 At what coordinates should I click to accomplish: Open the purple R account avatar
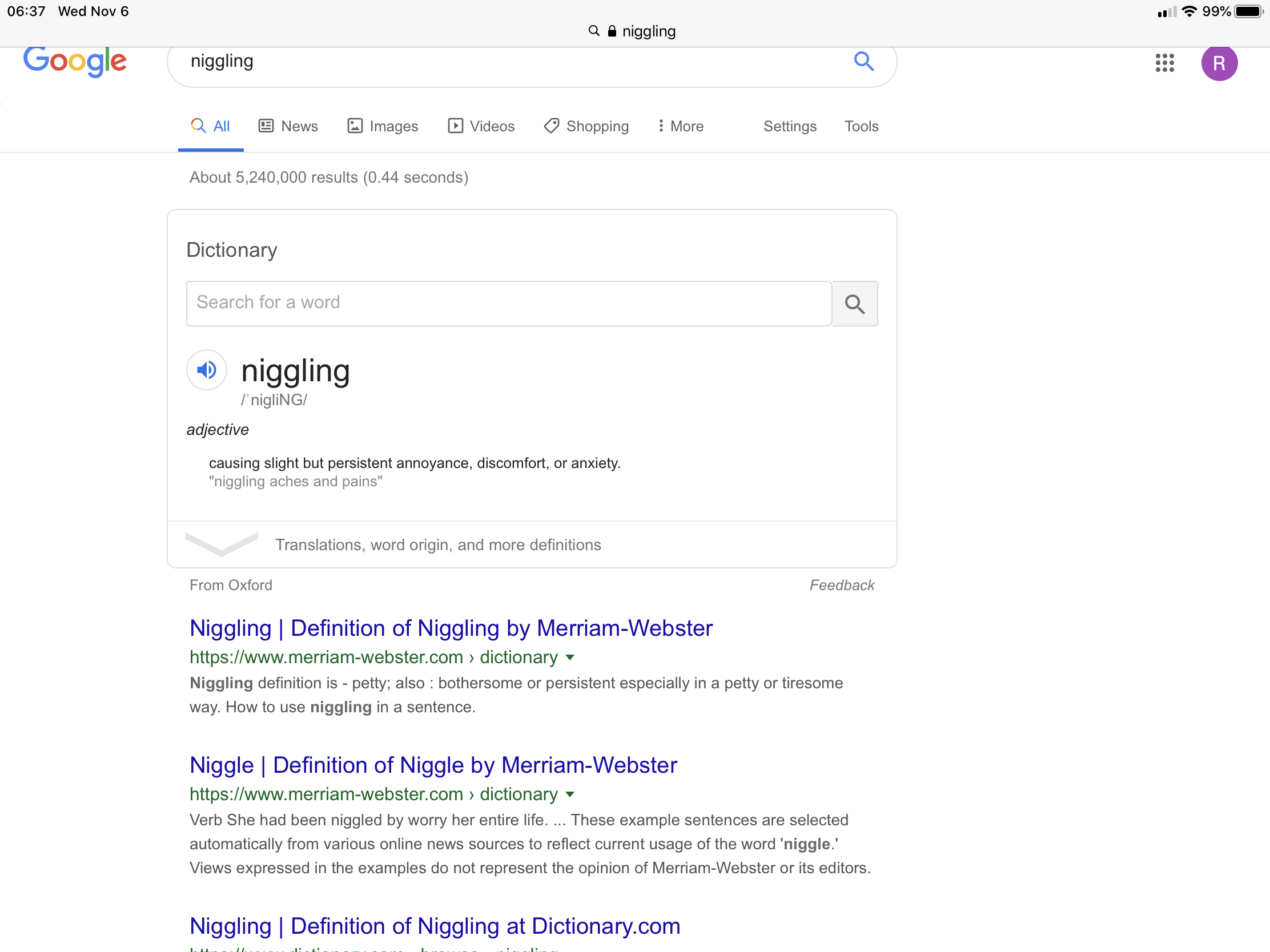tap(1219, 63)
